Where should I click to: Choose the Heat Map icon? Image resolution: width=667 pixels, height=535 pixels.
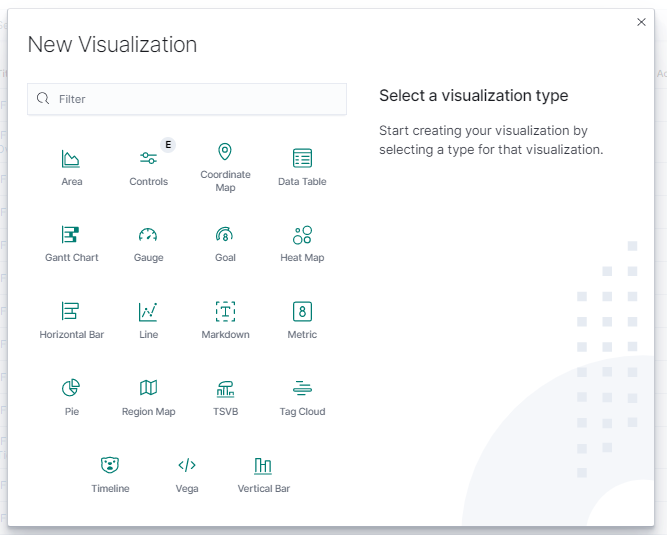(302, 235)
